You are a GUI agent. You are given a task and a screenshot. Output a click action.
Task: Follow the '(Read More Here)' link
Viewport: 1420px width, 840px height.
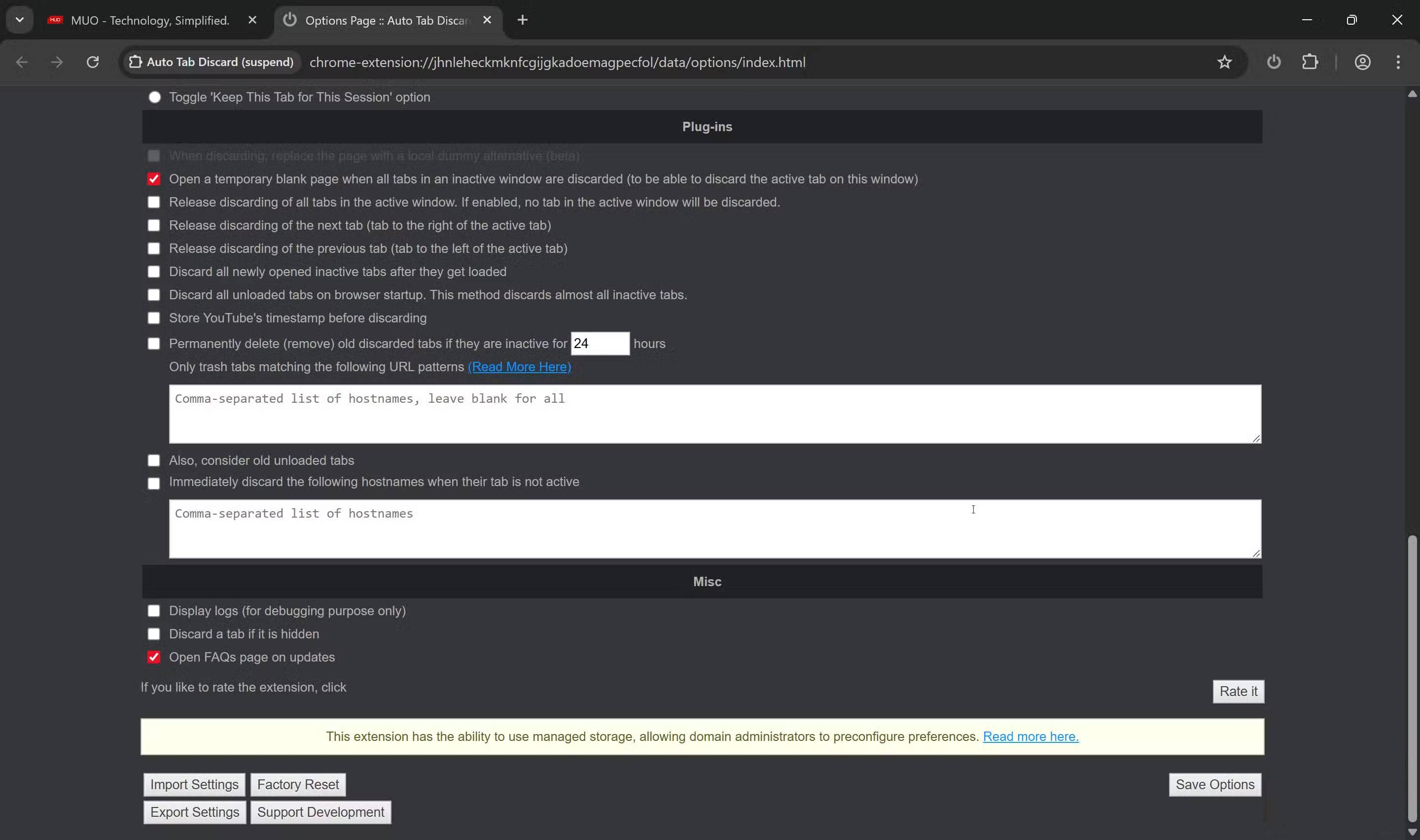[519, 367]
